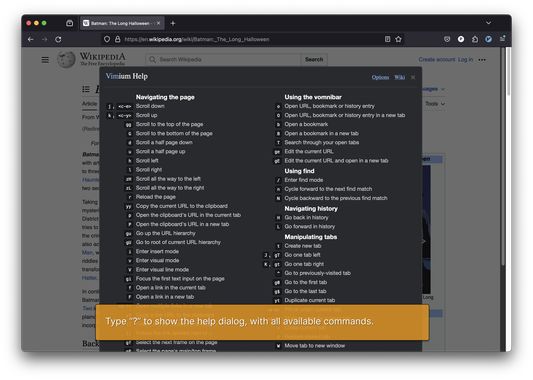This screenshot has height=380, width=533.
Task: Click the 'Scroll down' command text
Action: point(150,106)
